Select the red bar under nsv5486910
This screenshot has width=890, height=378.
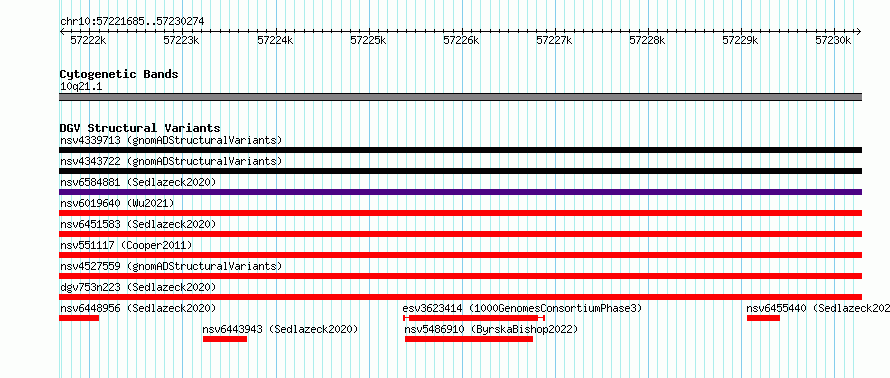pyautogui.click(x=469, y=339)
